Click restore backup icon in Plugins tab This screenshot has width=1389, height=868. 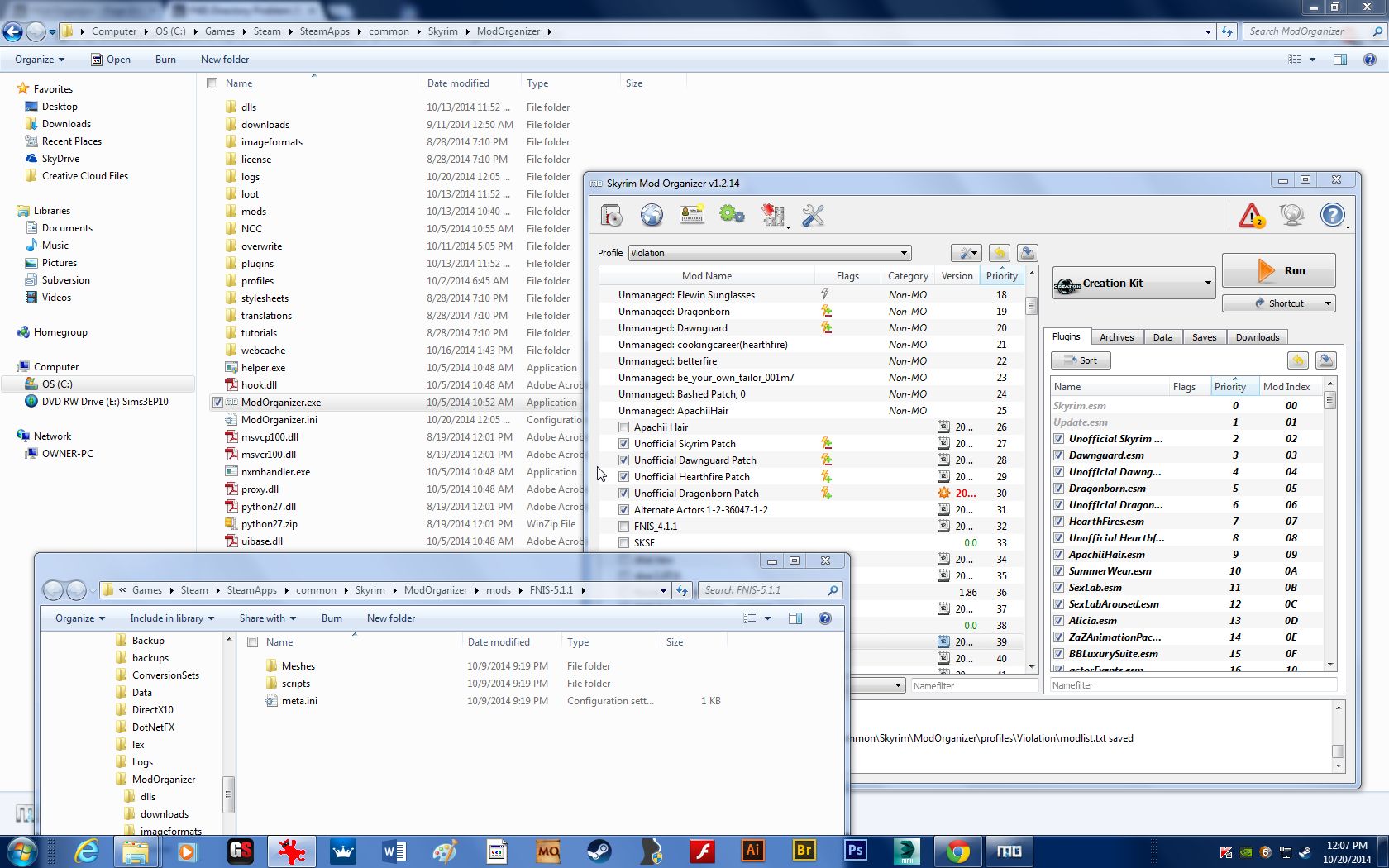click(1298, 360)
